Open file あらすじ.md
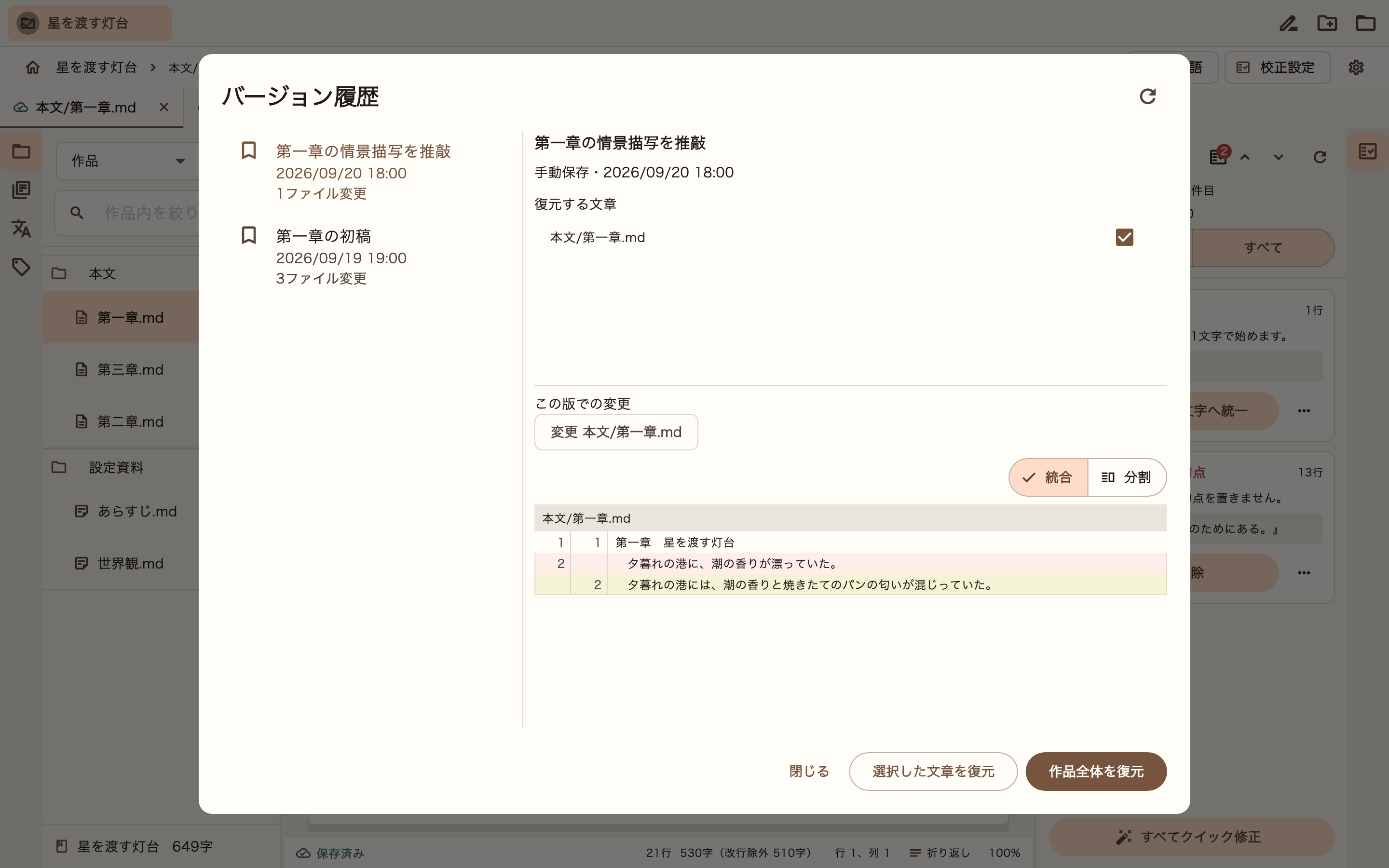 (121, 511)
